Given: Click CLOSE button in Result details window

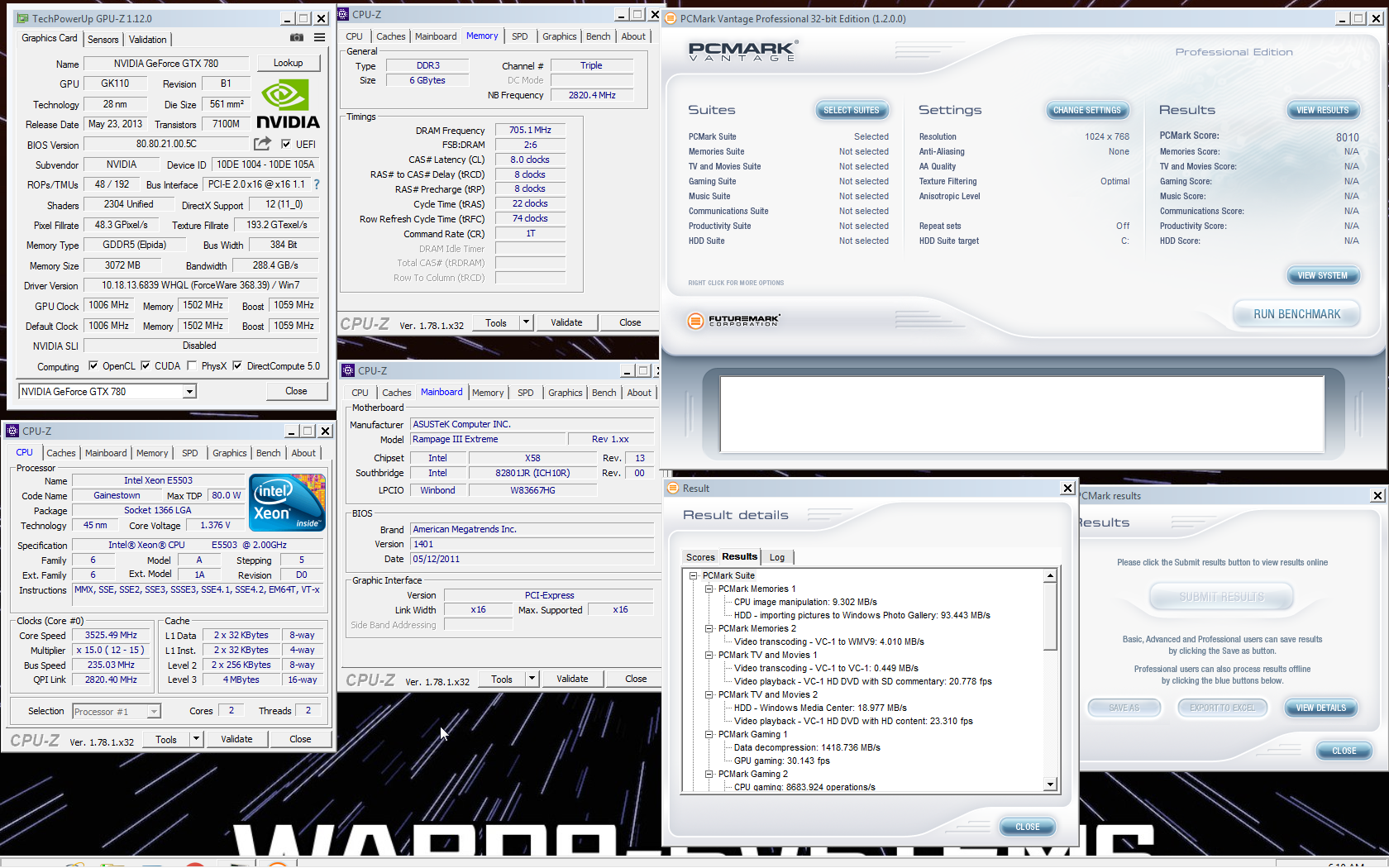Looking at the screenshot, I should click(1027, 827).
